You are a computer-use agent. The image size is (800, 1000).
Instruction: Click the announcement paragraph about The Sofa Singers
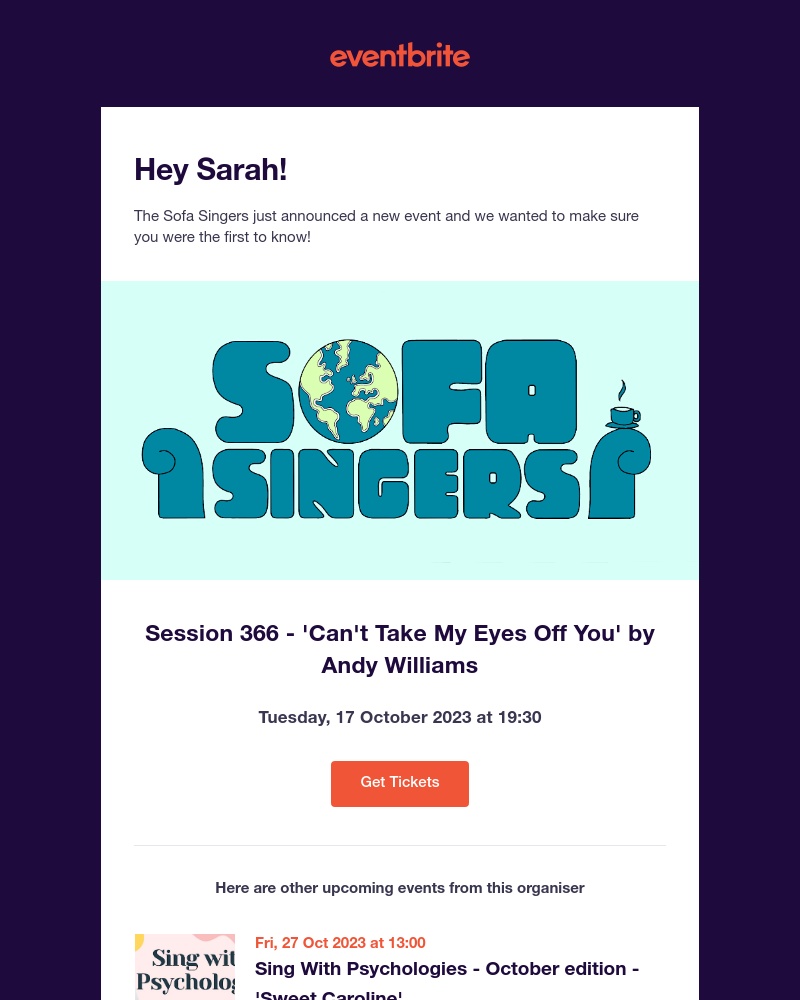(386, 227)
